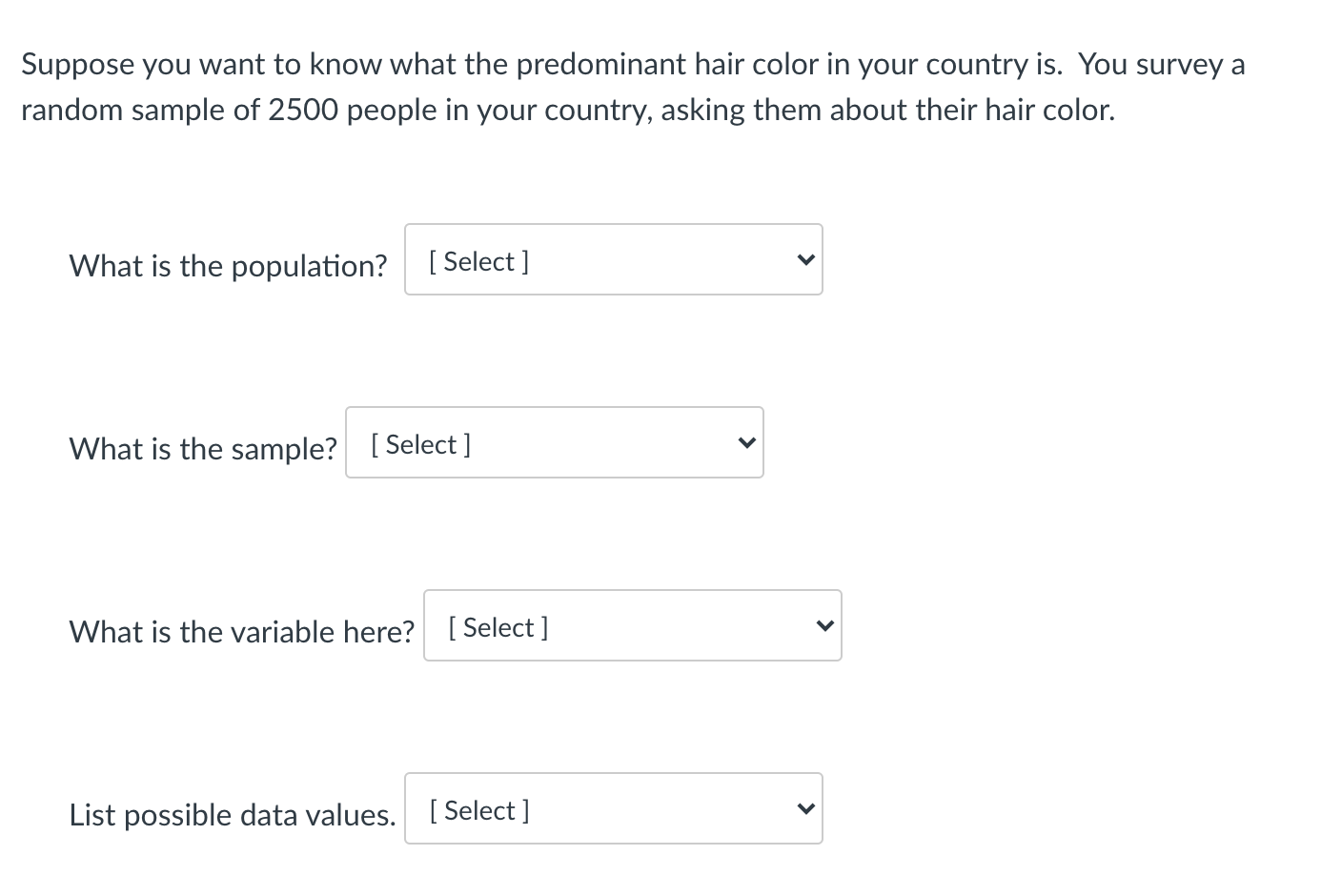Viewport: 1321px width, 896px height.
Task: Click the "What is the variable here?" label
Action: pos(242,631)
